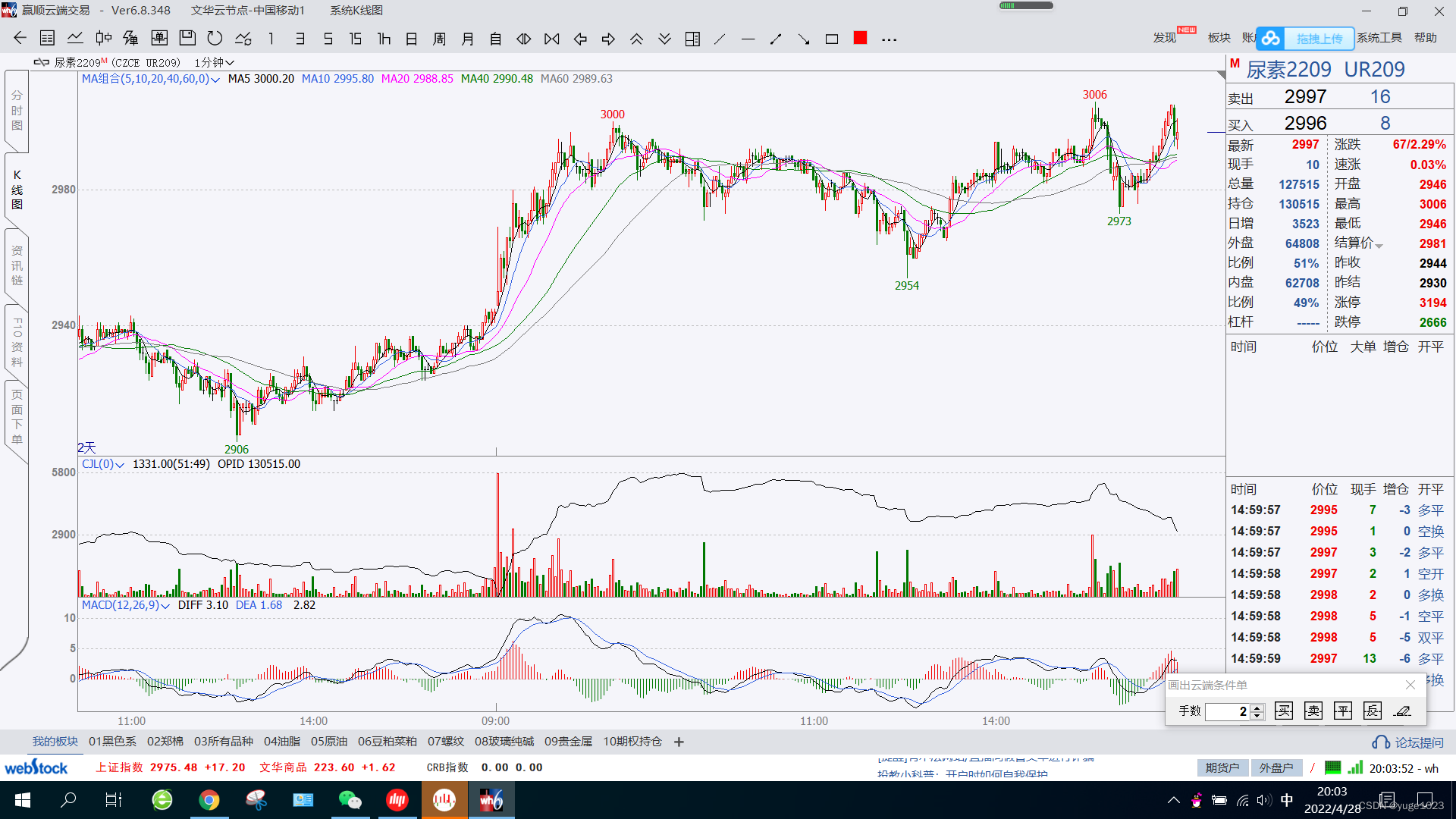The height and width of the screenshot is (819, 1456).
Task: Expand the MA组合 indicator dropdown
Action: [215, 80]
